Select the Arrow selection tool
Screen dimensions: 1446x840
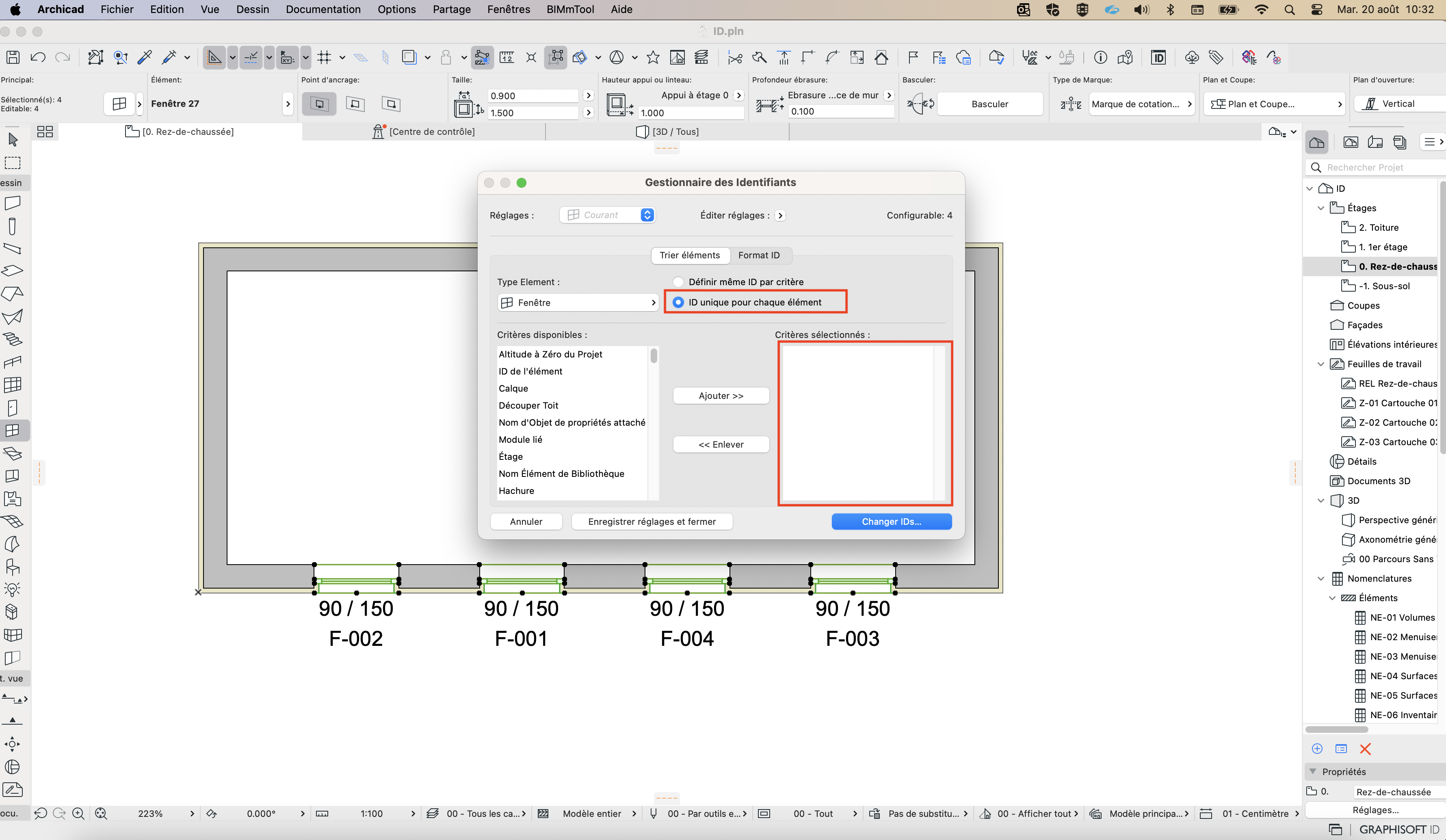click(x=13, y=139)
